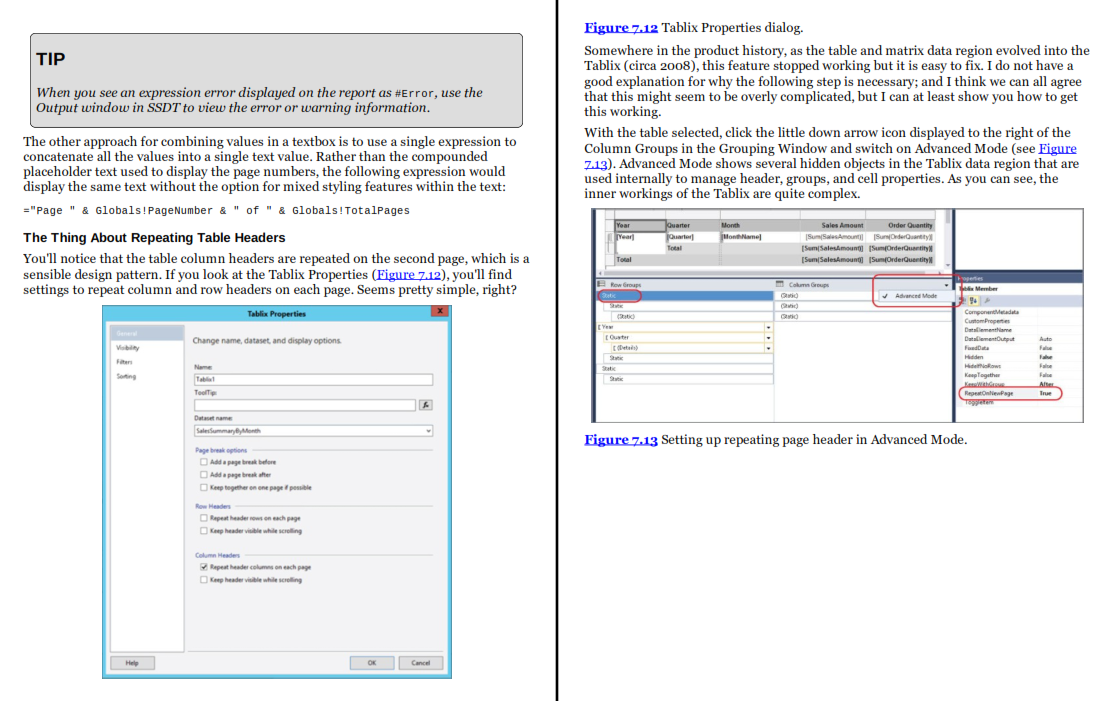Select the Visibility page in Tablix Properties
Screen dimensions: 1108x701
(x=128, y=348)
